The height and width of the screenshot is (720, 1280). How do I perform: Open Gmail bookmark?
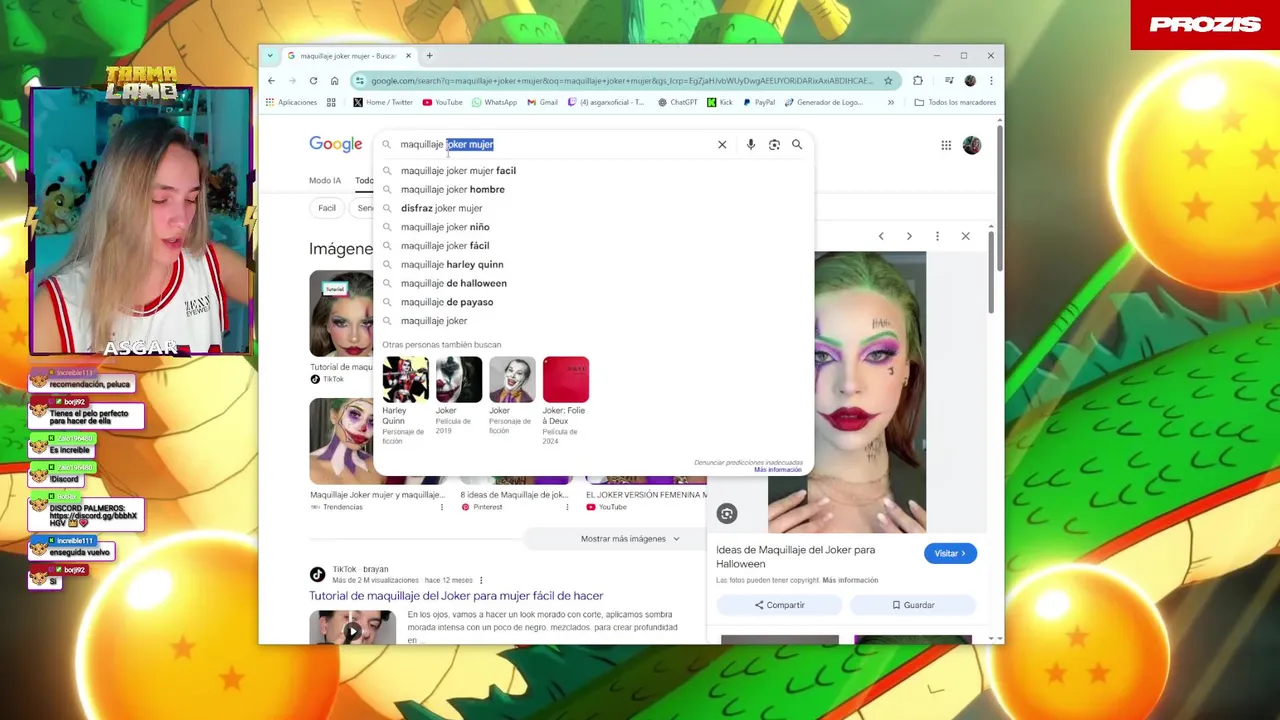pos(542,102)
